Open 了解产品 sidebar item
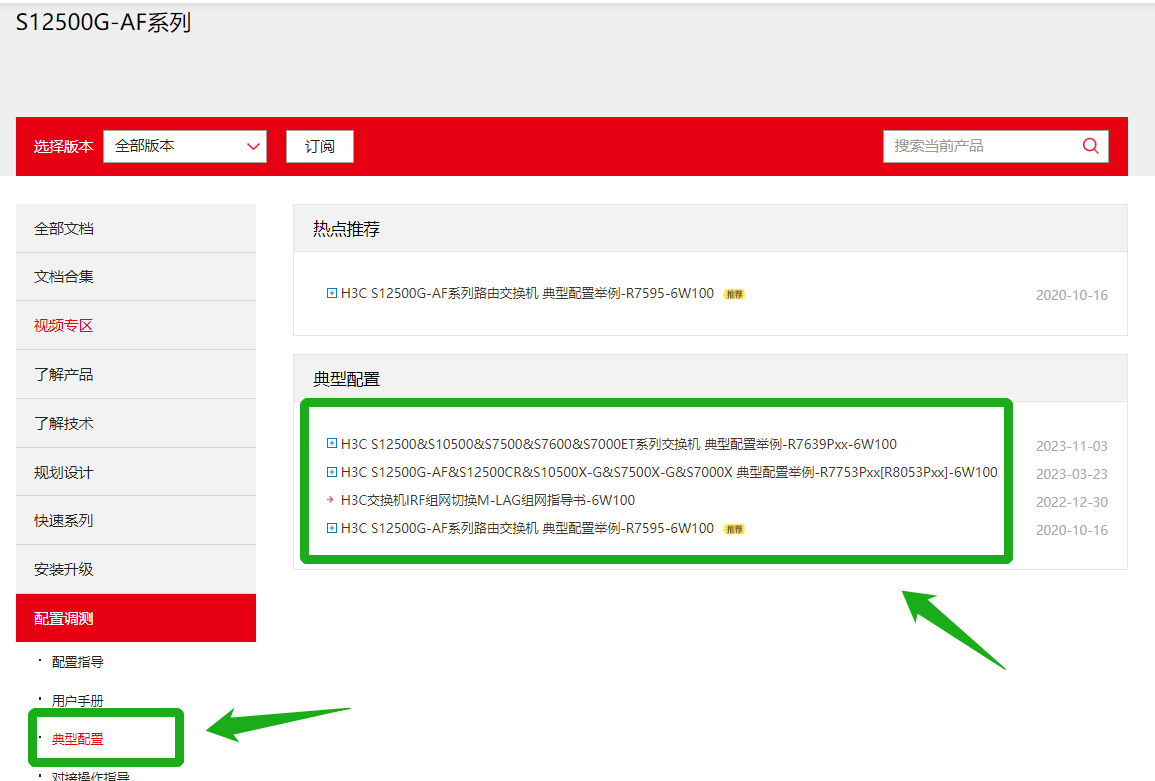Viewport: 1155px width, 781px height. point(136,374)
